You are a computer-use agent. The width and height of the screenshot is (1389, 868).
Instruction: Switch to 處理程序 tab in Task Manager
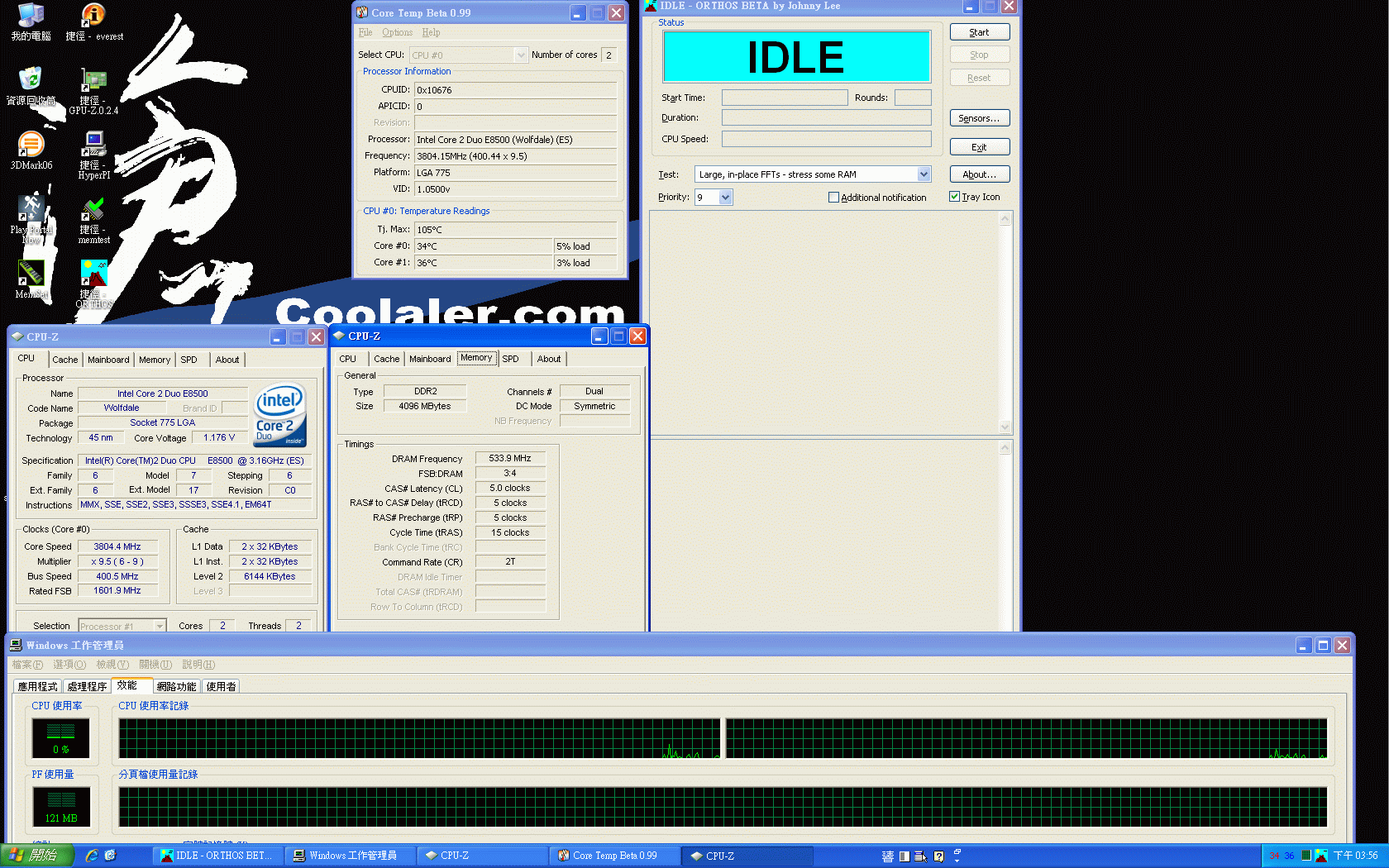pos(87,686)
